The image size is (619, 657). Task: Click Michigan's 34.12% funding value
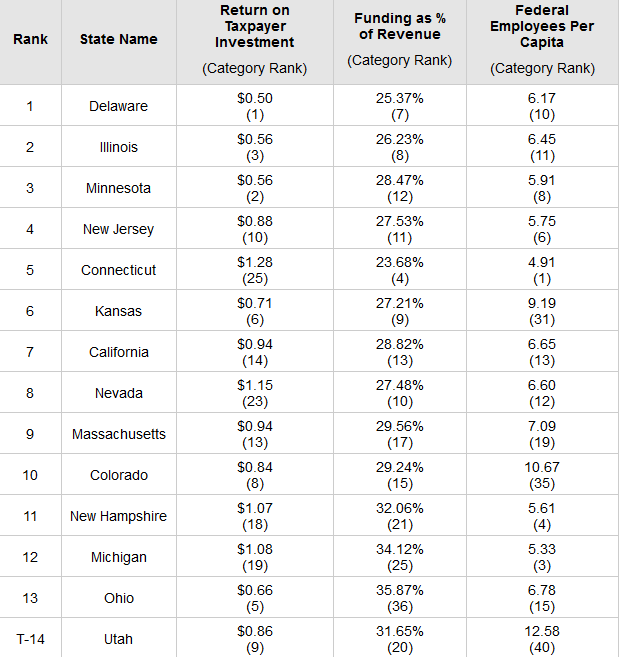[x=399, y=549]
